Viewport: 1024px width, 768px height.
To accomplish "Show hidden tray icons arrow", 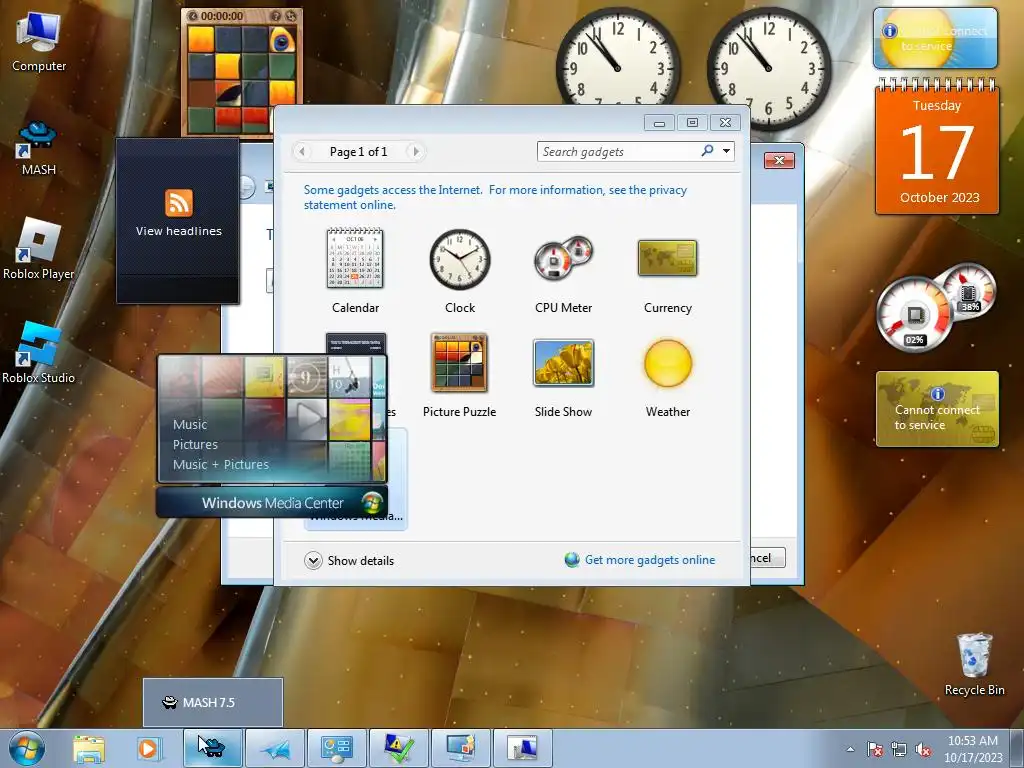I will pyautogui.click(x=850, y=749).
